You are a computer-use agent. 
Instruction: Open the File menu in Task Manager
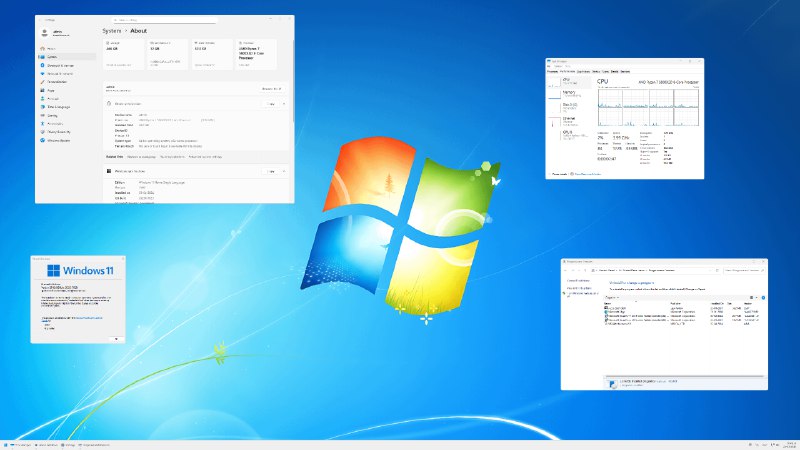tap(549, 66)
